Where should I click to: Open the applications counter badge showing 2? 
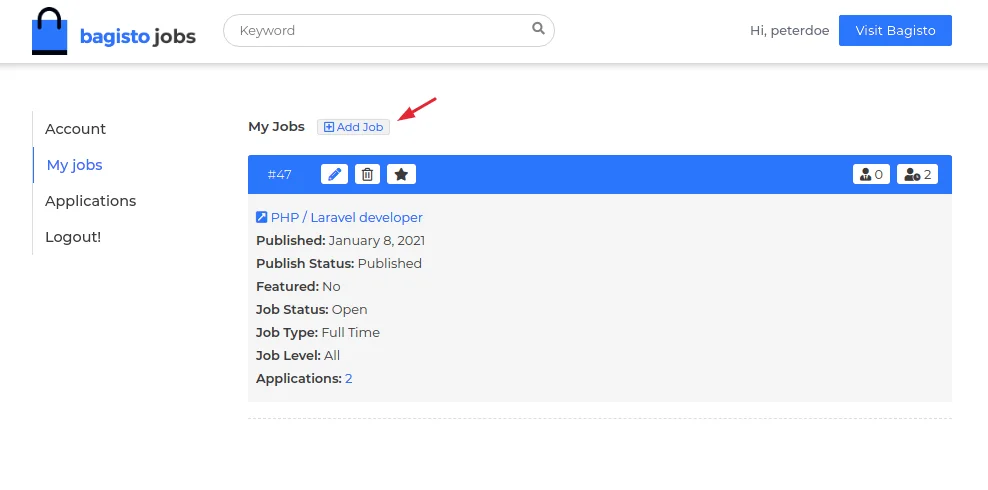pos(917,174)
